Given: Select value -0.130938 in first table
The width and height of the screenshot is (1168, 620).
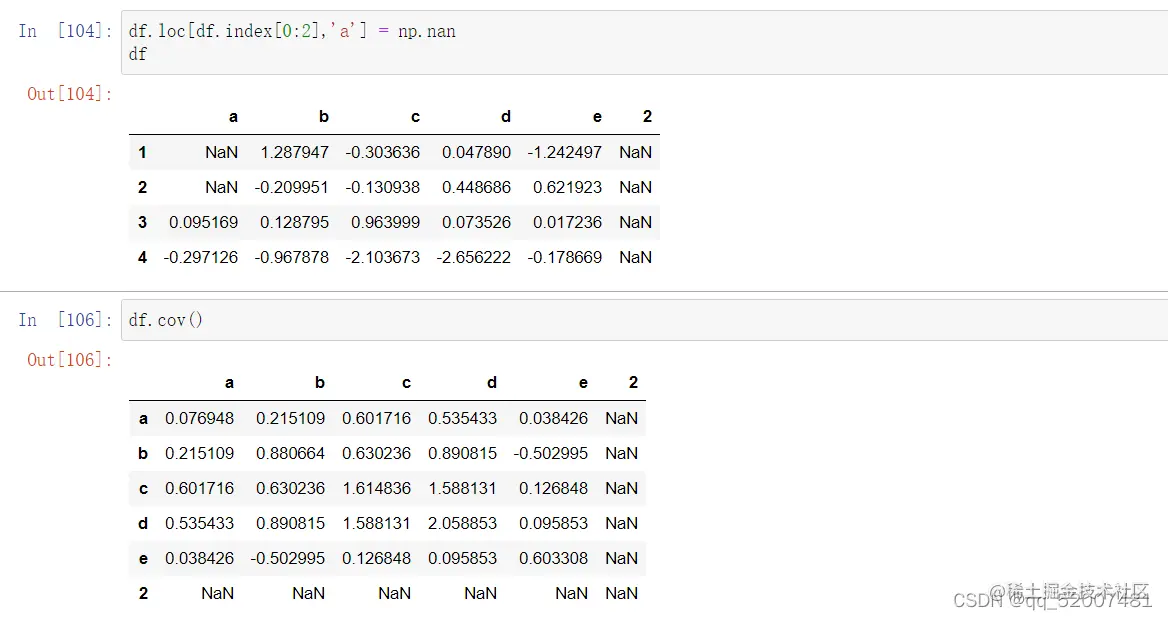Looking at the screenshot, I should [x=382, y=188].
